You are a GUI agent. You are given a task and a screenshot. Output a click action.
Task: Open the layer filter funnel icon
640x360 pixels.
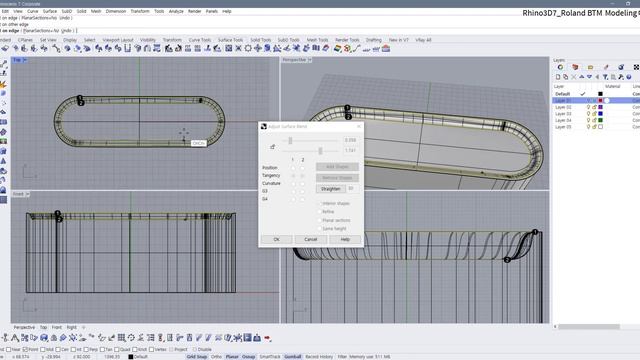pos(605,77)
